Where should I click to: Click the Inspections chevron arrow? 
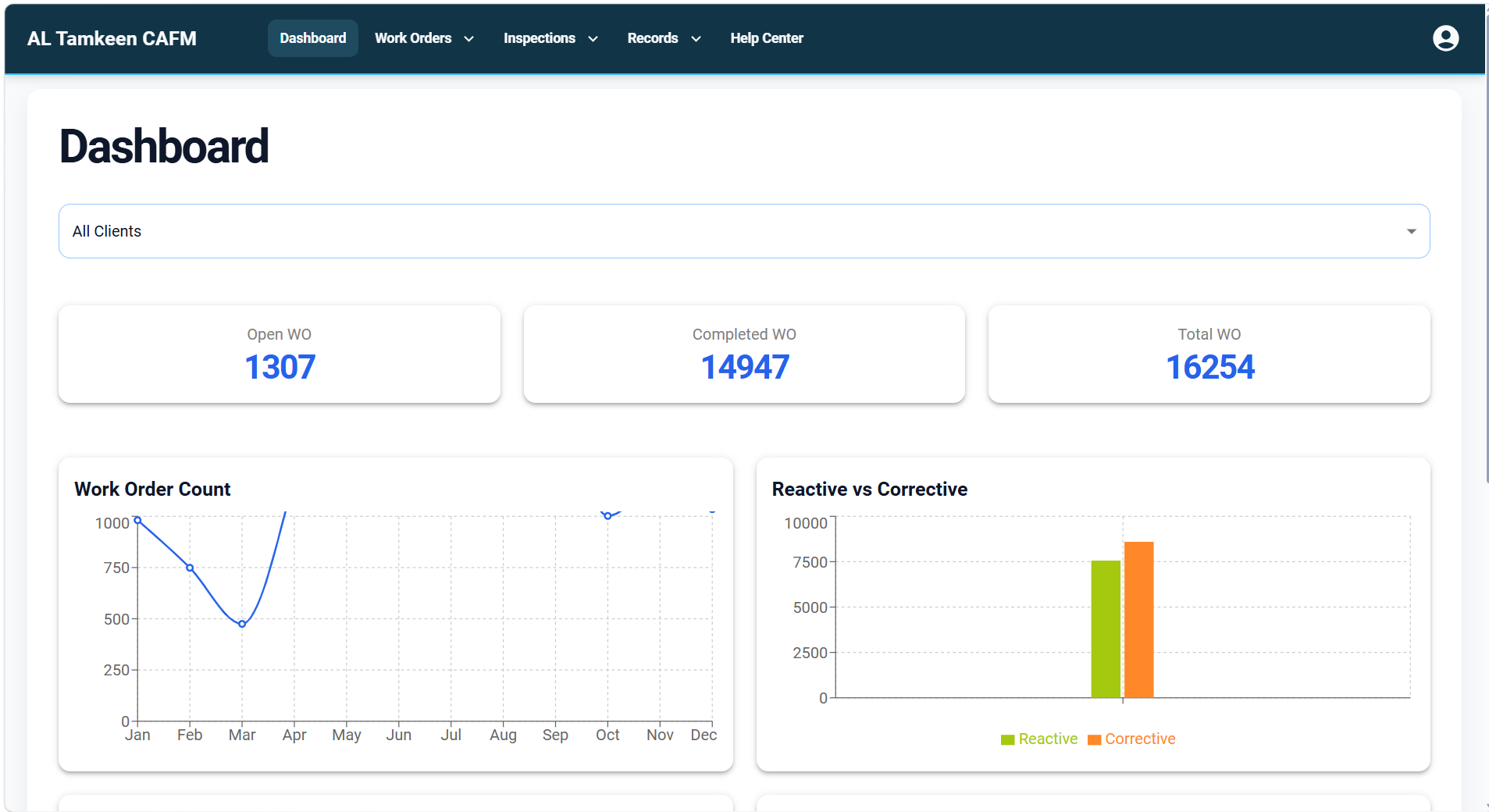point(593,38)
